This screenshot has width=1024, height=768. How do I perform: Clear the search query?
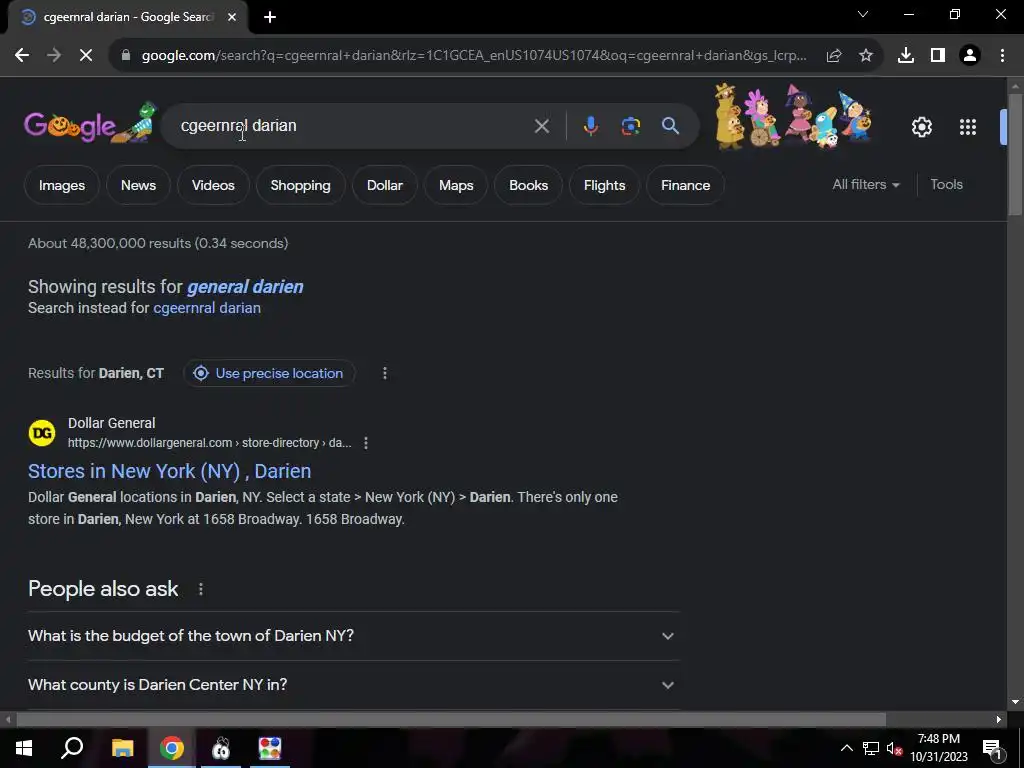pos(541,126)
